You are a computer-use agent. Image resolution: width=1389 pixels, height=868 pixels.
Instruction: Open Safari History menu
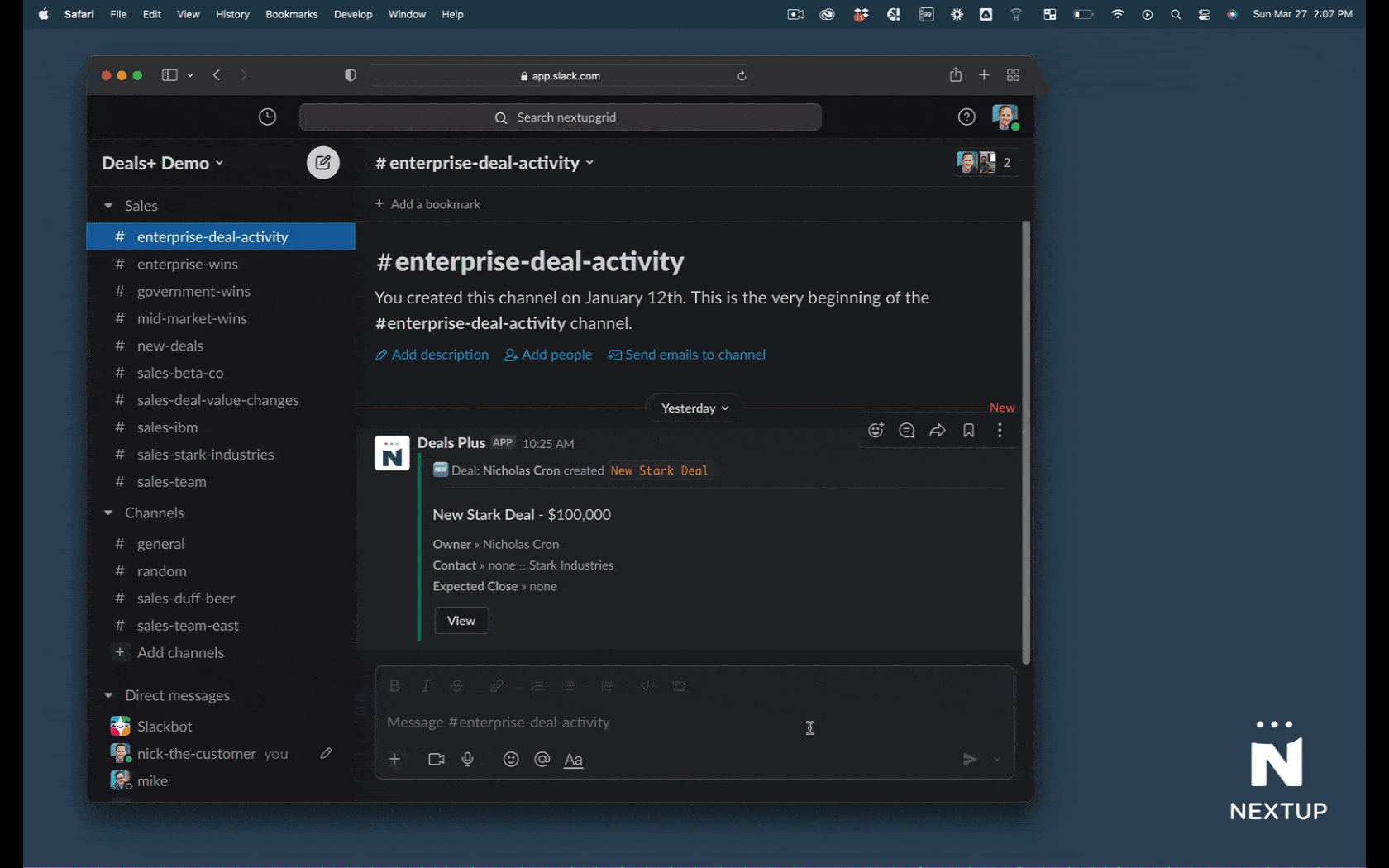point(232,14)
